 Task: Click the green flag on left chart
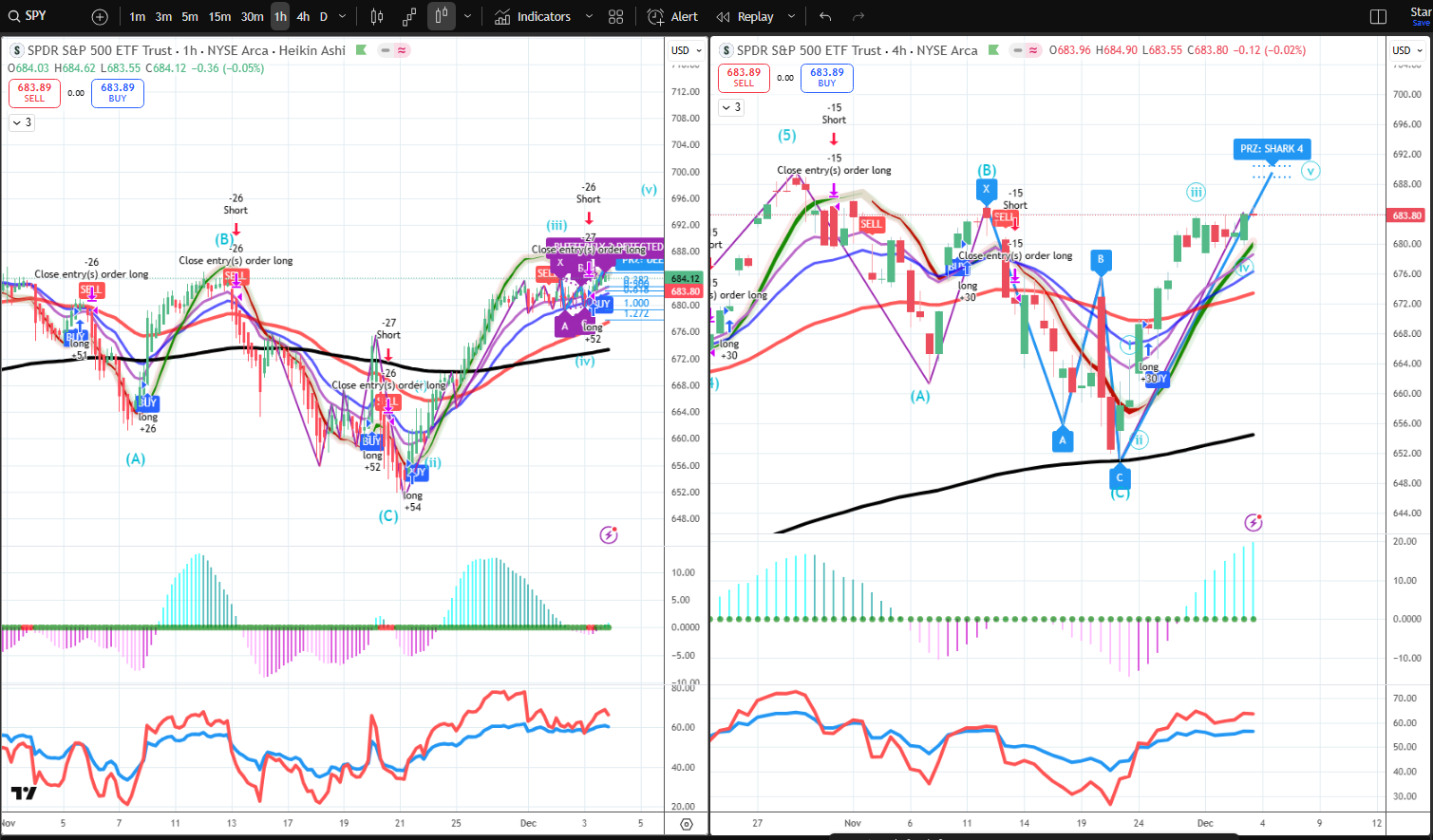(361, 50)
